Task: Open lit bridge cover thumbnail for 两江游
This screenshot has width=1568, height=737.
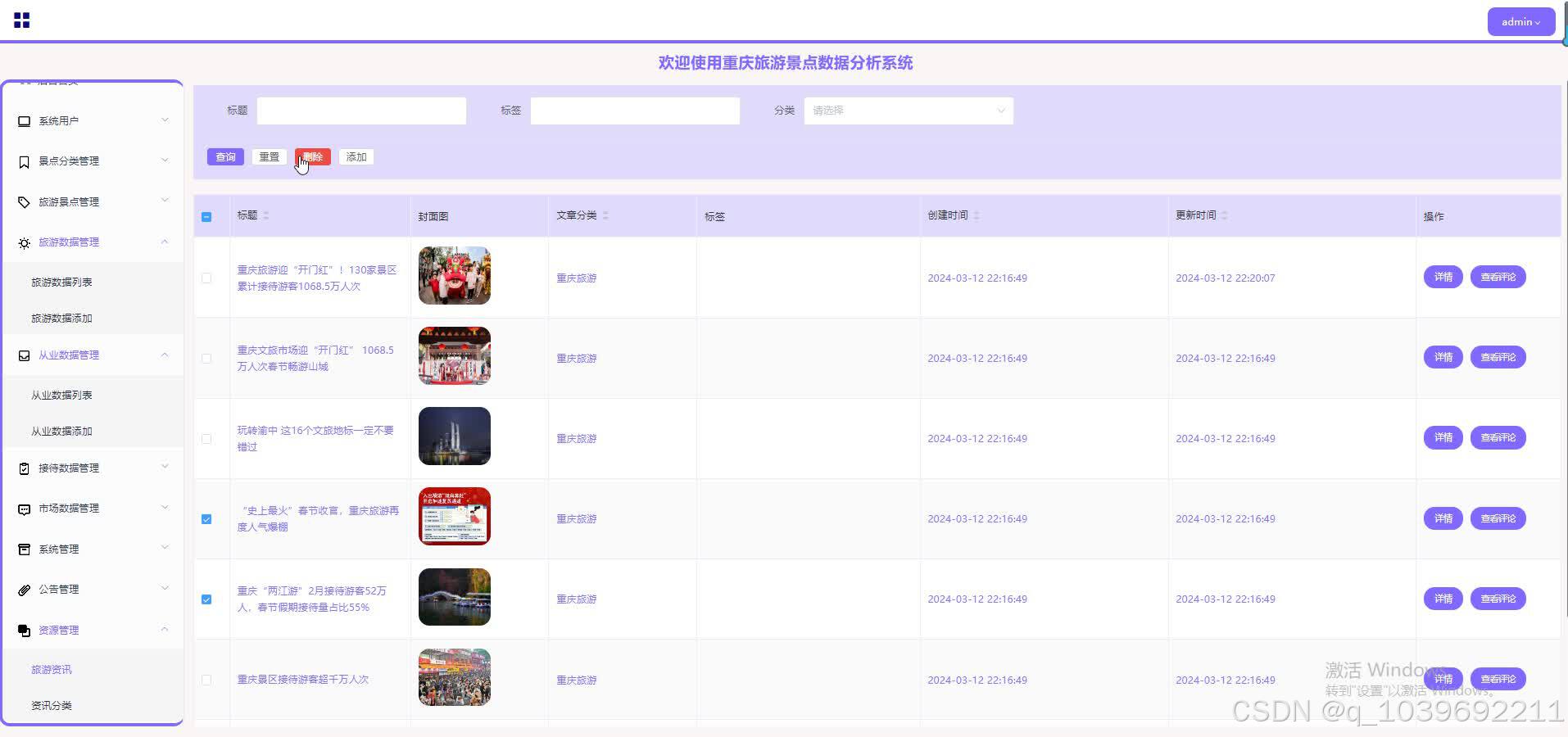Action: 455,597
